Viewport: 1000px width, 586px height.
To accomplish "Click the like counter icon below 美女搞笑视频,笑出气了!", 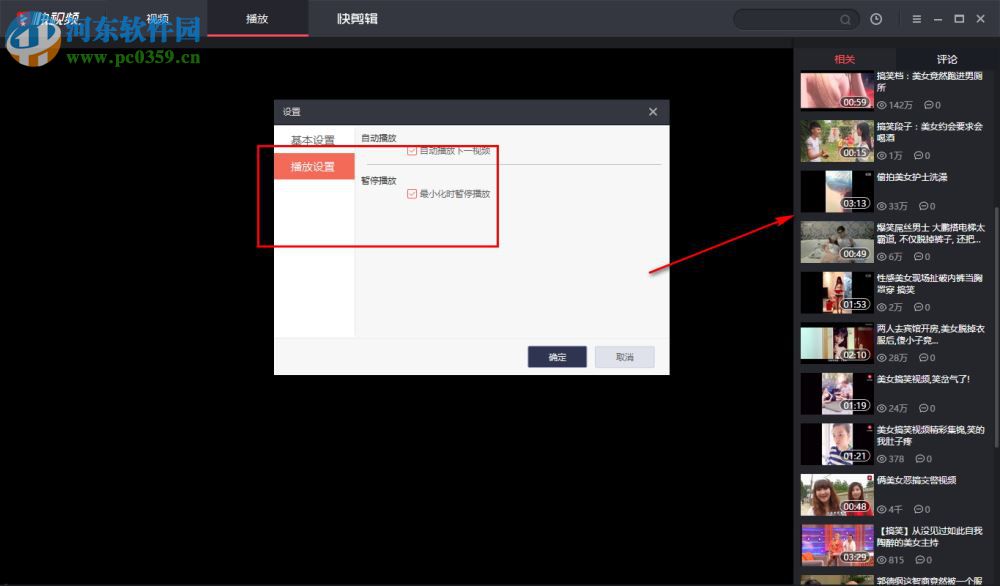I will [x=881, y=408].
